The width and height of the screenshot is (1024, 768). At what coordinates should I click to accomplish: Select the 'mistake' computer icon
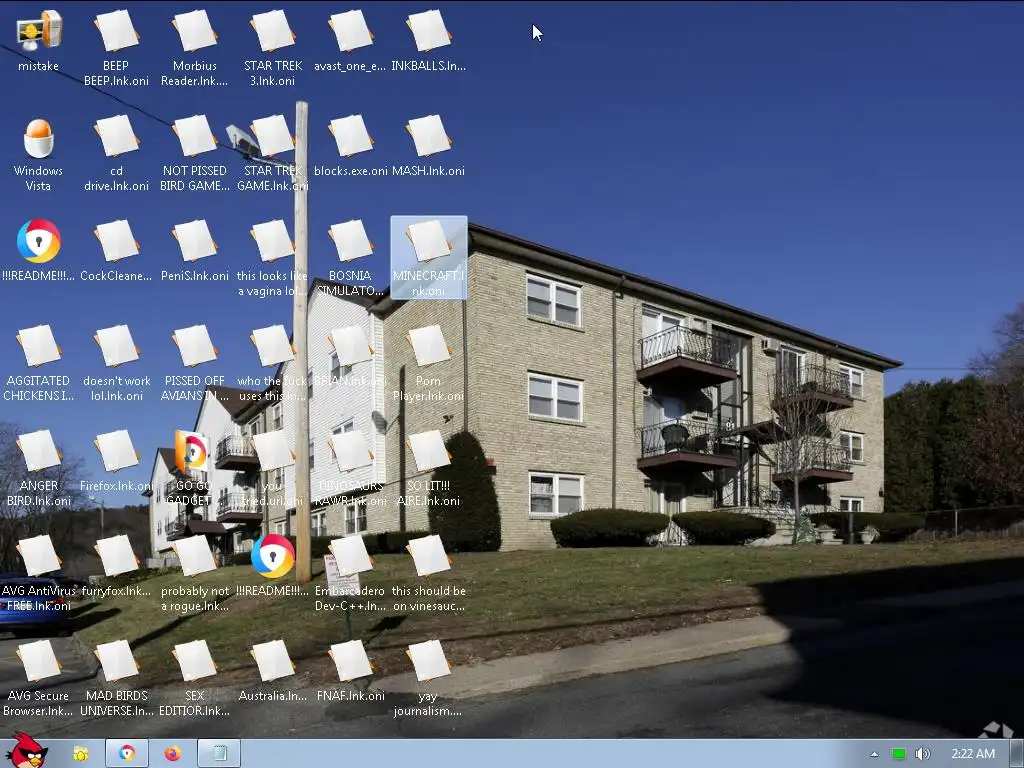pos(39,40)
